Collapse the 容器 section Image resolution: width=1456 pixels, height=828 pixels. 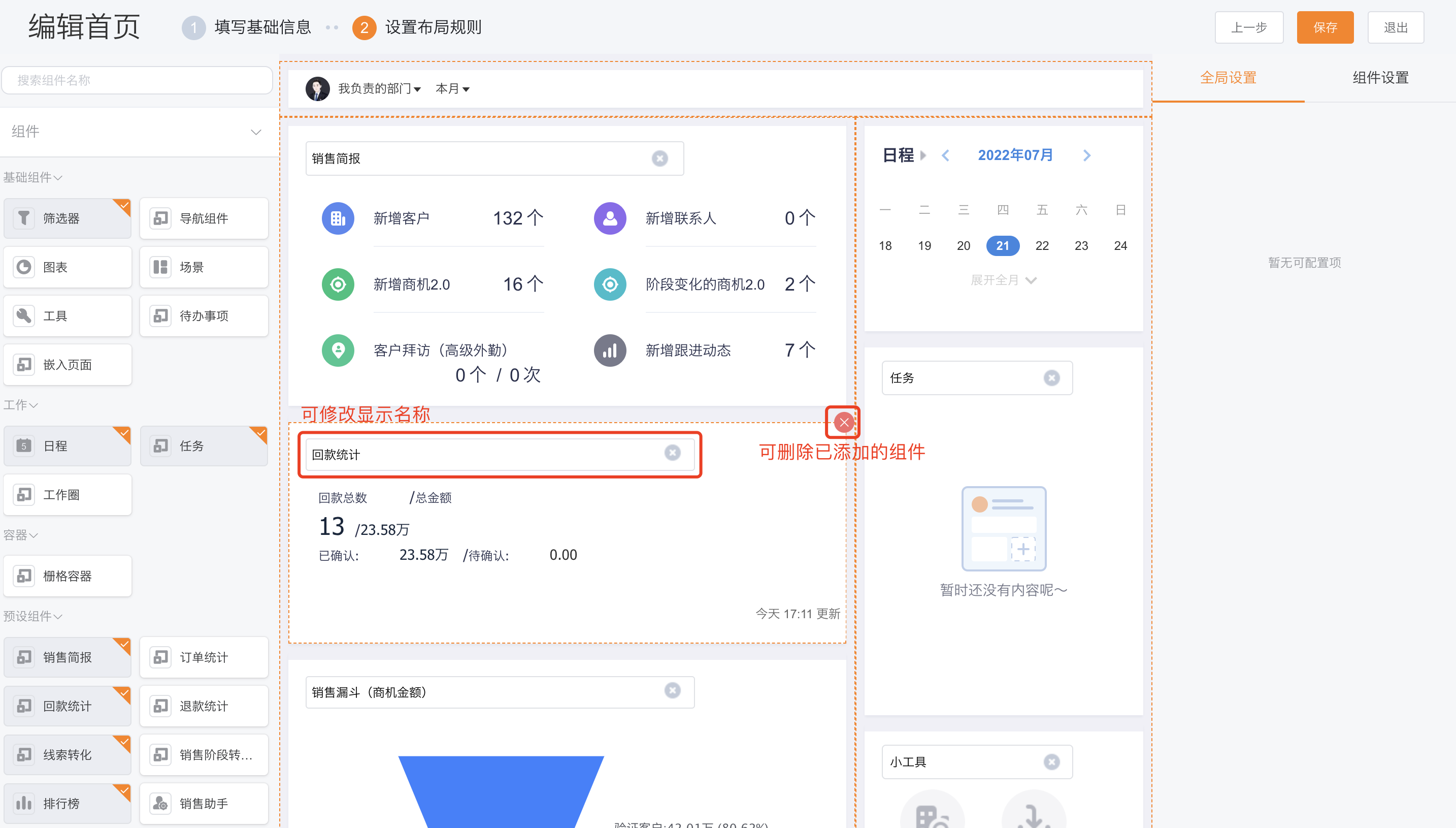coord(20,535)
